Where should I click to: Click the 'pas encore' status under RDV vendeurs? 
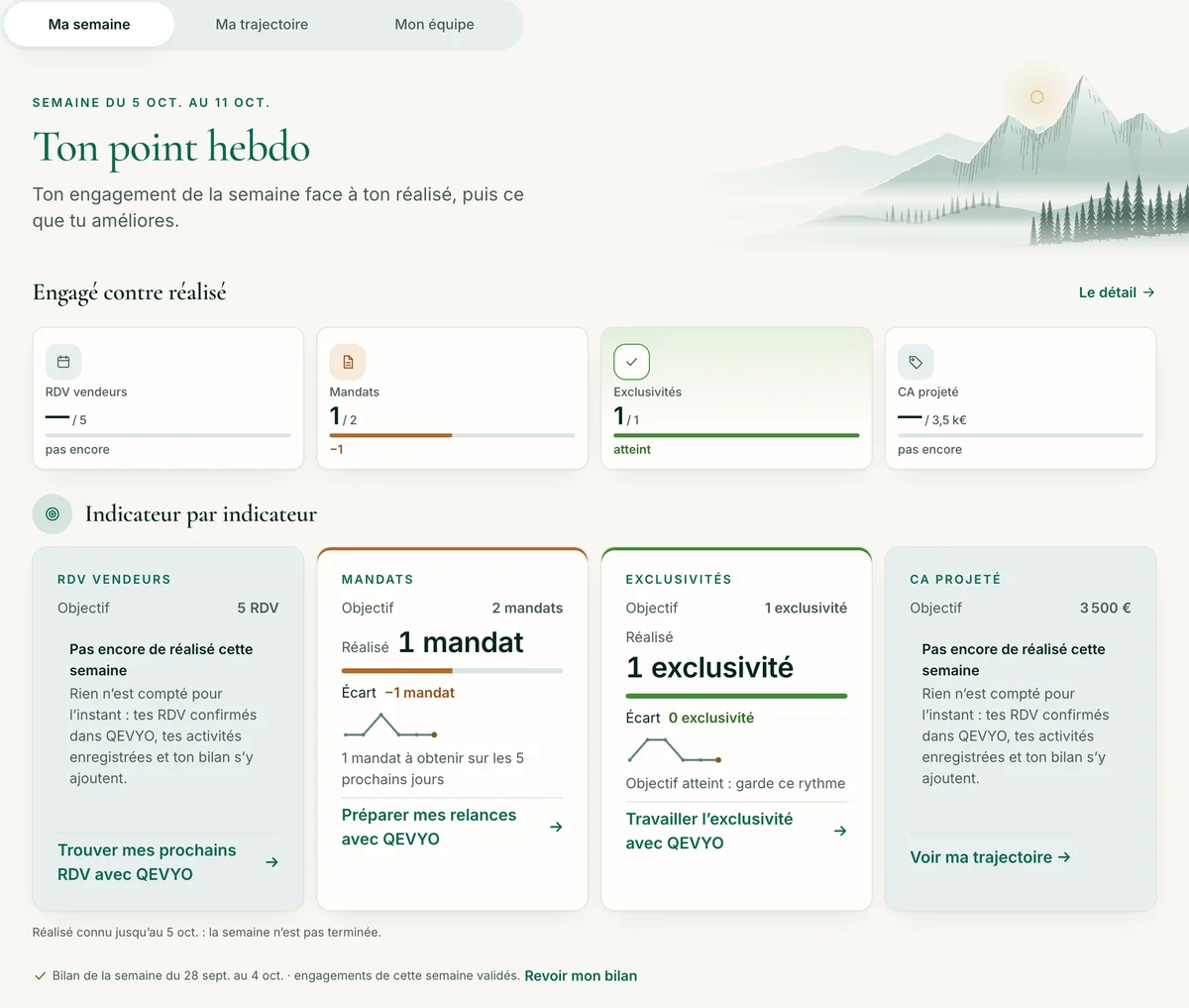click(77, 449)
